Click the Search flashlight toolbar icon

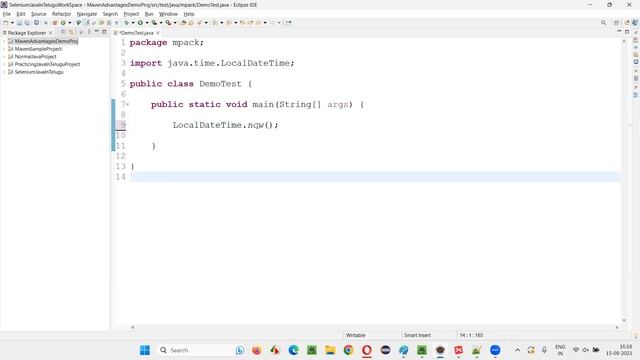tap(200, 23)
